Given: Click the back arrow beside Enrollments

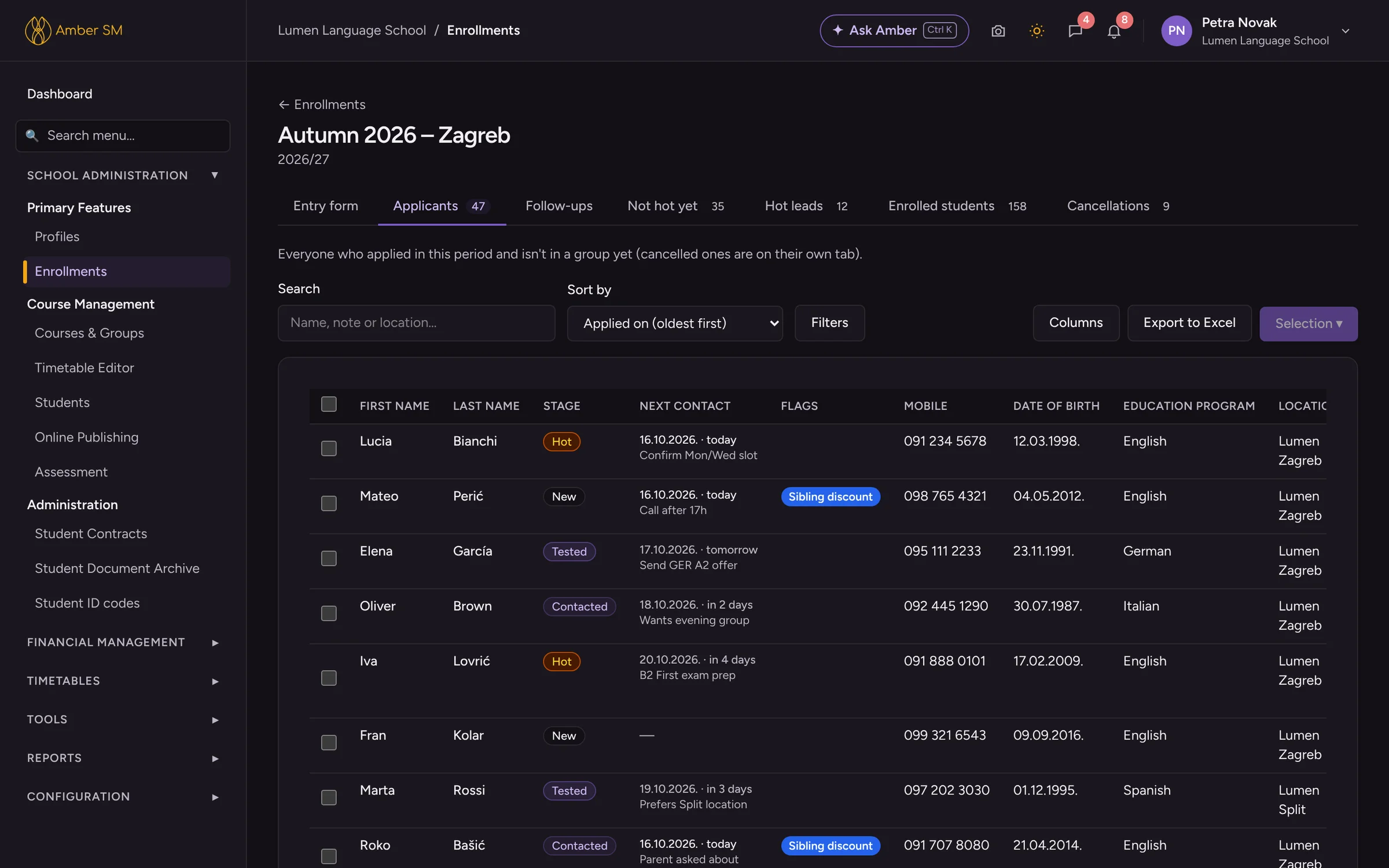Looking at the screenshot, I should pos(284,105).
